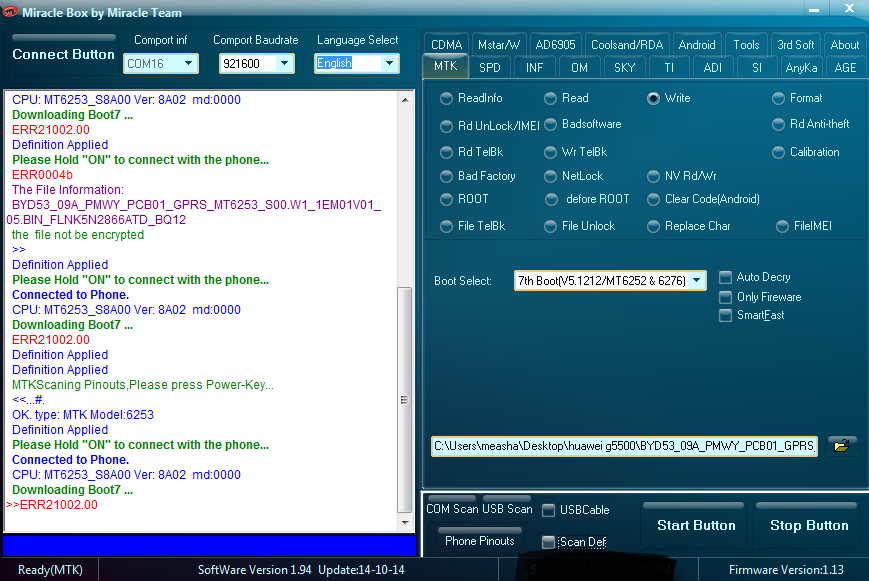This screenshot has height=581, width=869.
Task: Open the Android tab
Action: click(x=697, y=45)
